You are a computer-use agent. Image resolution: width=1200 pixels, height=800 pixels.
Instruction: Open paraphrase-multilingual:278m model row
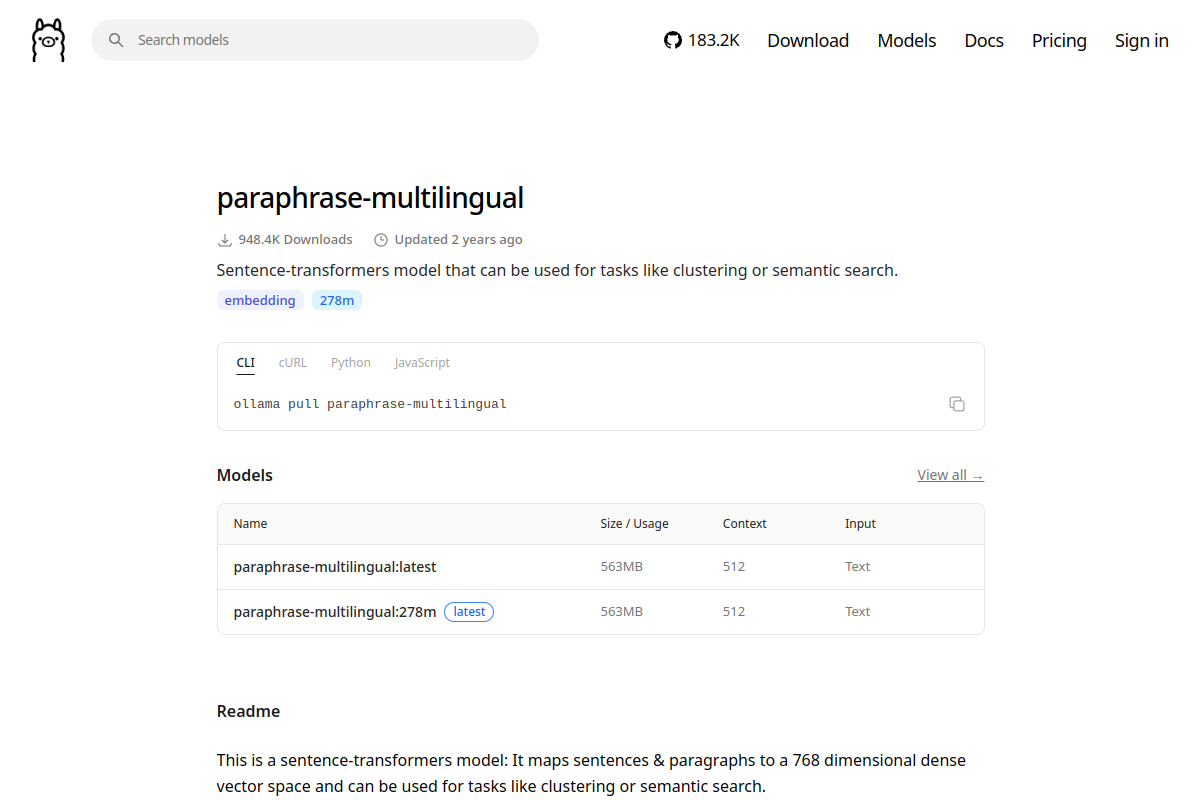coord(601,612)
